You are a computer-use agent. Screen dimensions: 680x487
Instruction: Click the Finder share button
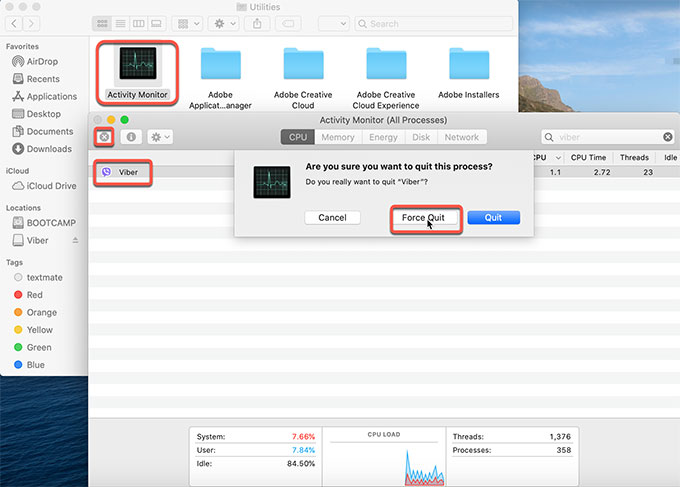(x=257, y=23)
